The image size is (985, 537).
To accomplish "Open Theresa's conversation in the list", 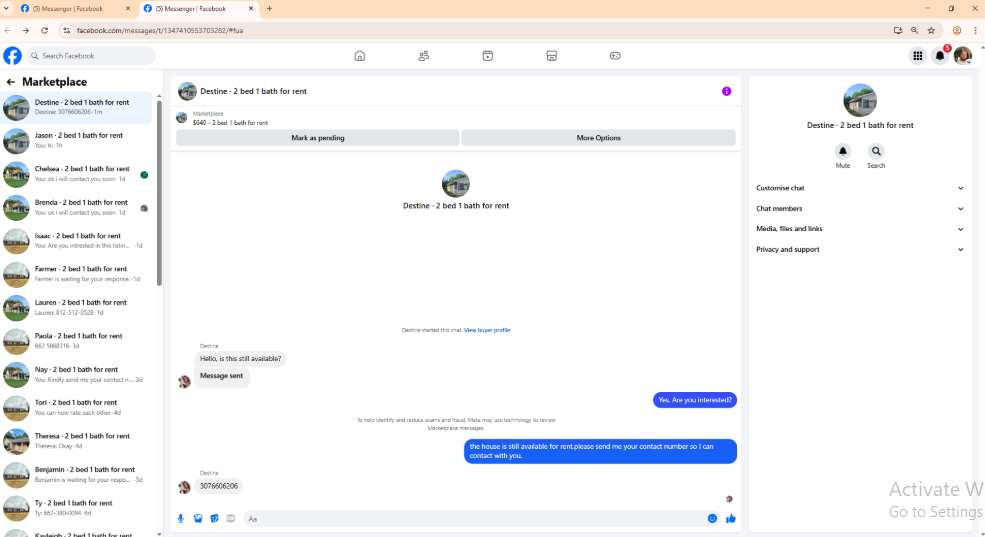I will [77, 441].
